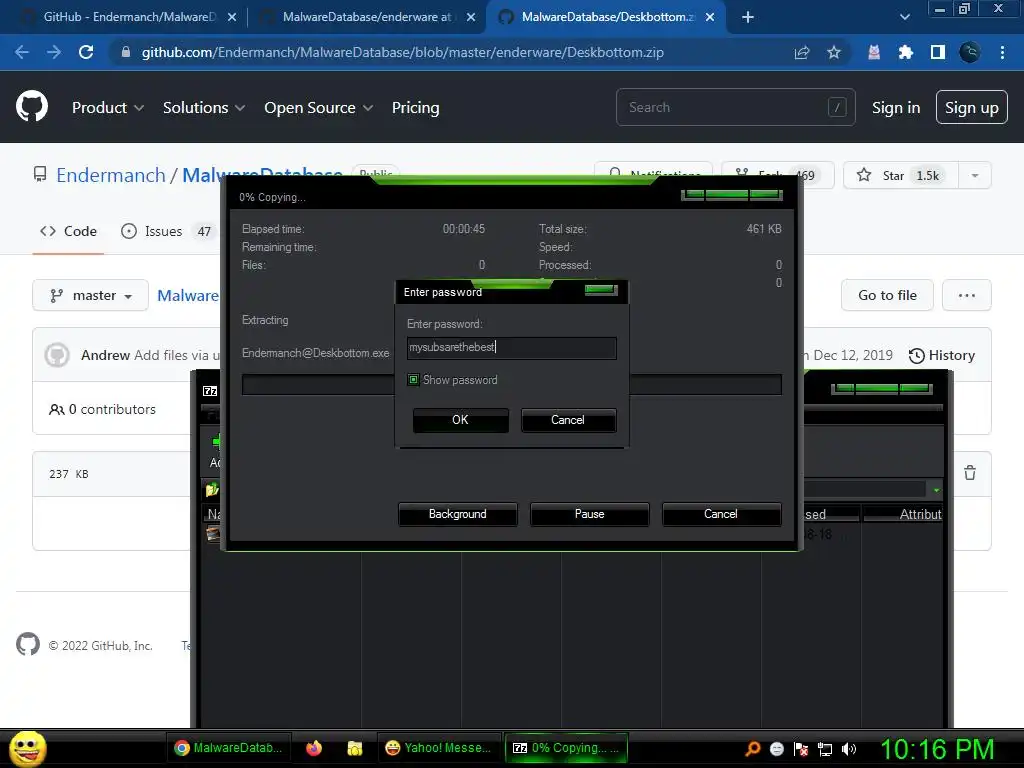
Task: Open the file explorer taskbar icon
Action: [x=355, y=748]
